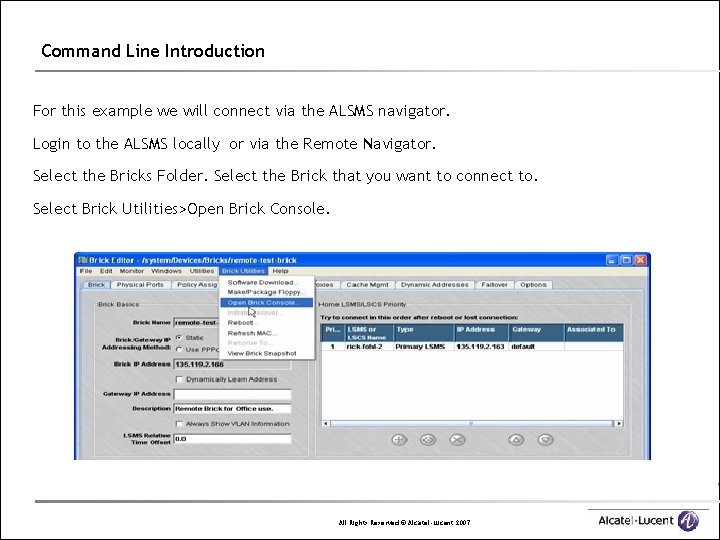Click the priority table horizontal scrollbar
This screenshot has width=720, height=540.
(472, 423)
